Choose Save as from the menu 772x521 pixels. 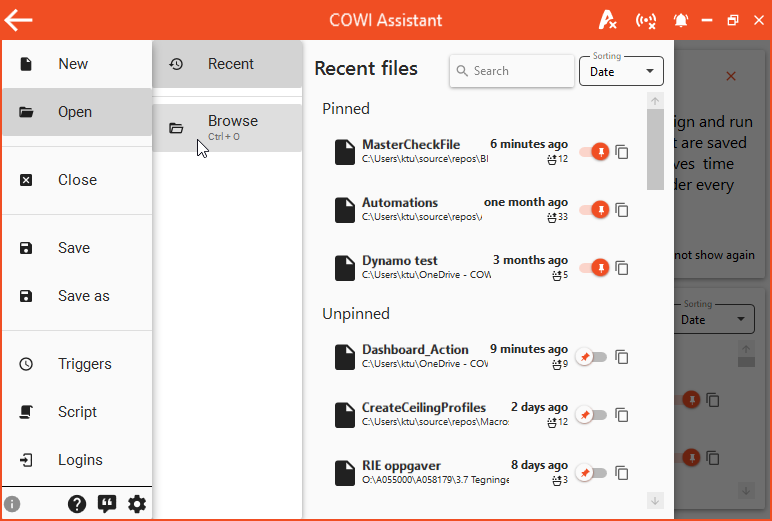click(x=83, y=296)
